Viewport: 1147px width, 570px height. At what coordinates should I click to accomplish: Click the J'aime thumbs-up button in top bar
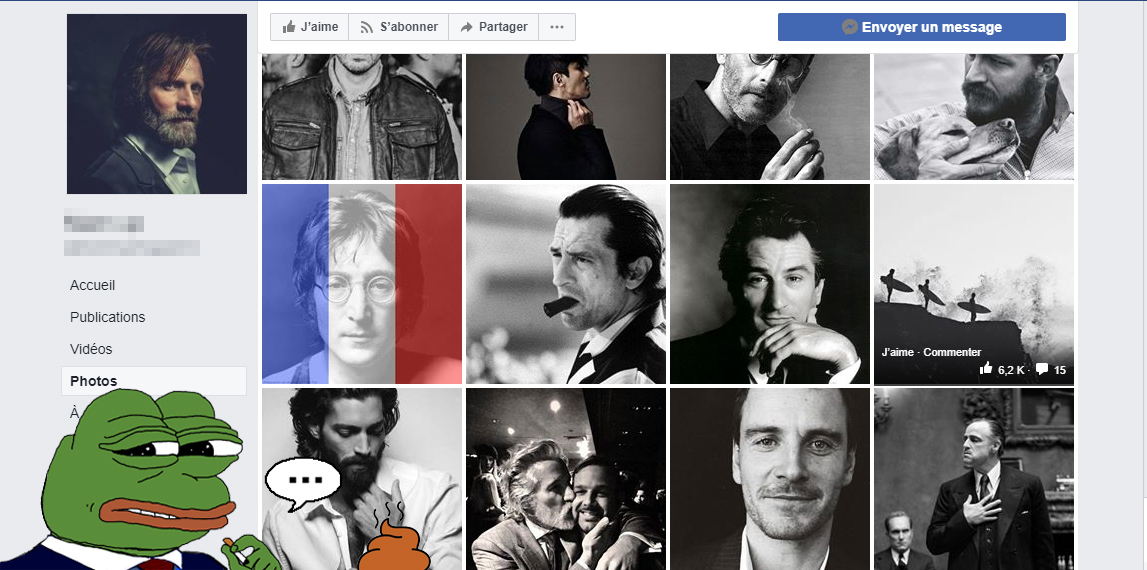(309, 27)
